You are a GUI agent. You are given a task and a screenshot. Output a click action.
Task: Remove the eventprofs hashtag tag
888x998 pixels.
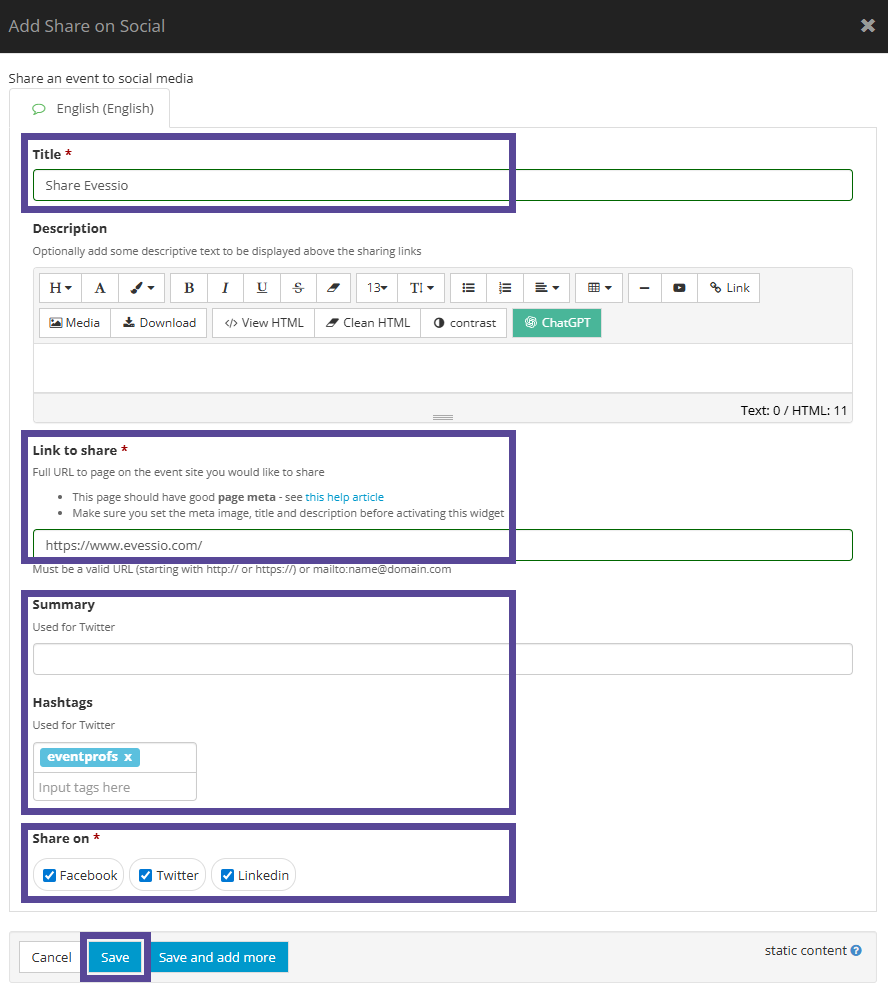128,757
